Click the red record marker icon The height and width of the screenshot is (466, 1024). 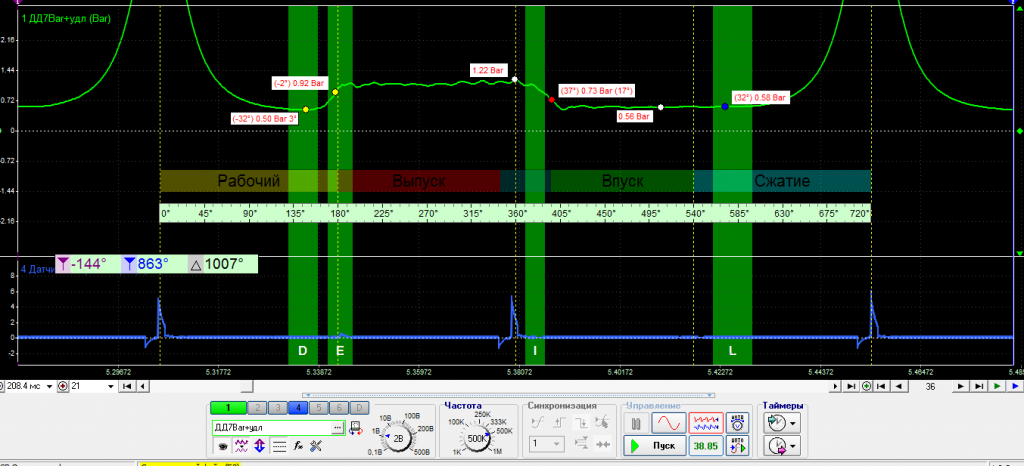coord(63,386)
